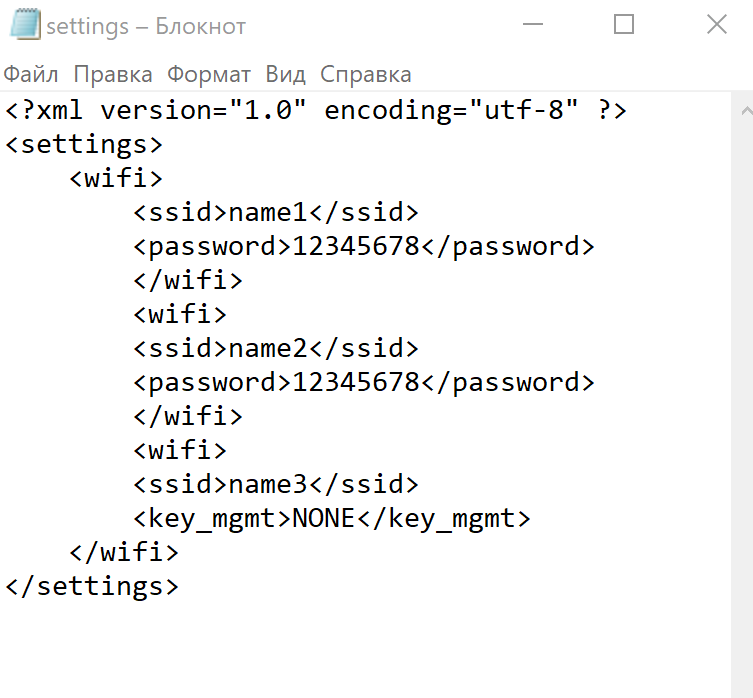Click on the name1 ssid text
This screenshot has height=698, width=753.
pyautogui.click(x=267, y=212)
